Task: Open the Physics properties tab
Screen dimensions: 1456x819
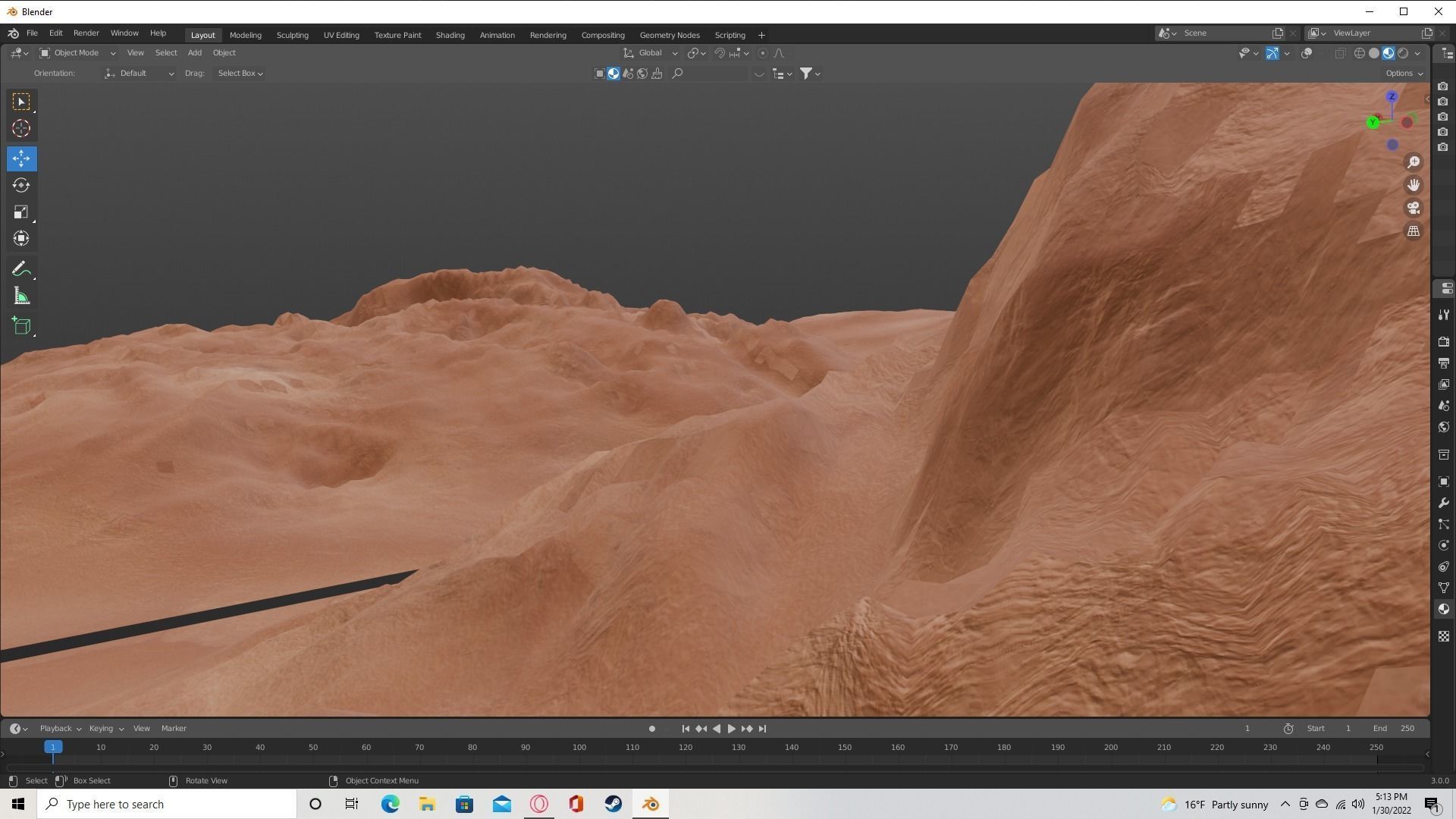Action: point(1444,545)
